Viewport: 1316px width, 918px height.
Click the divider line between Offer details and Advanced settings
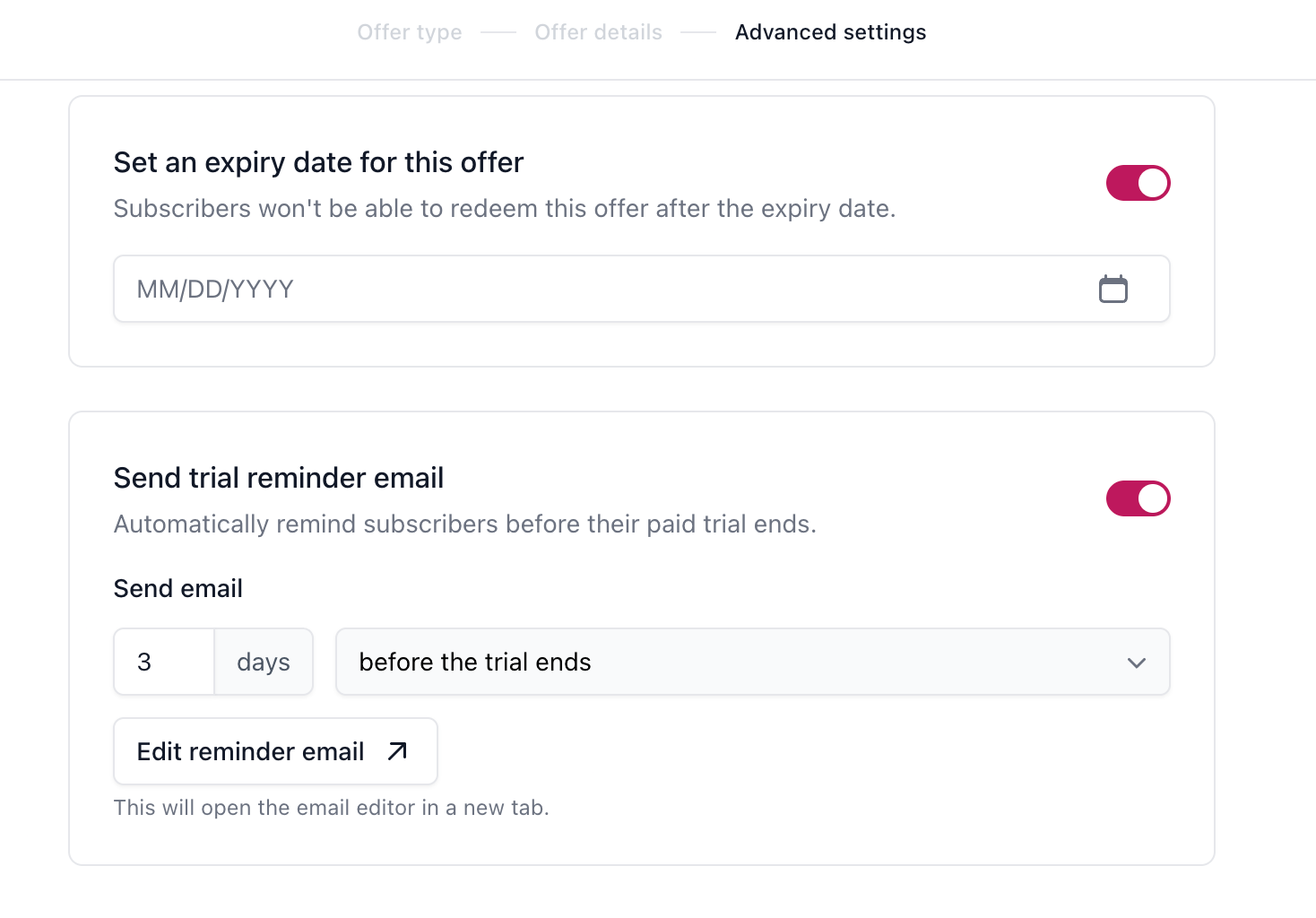[698, 32]
